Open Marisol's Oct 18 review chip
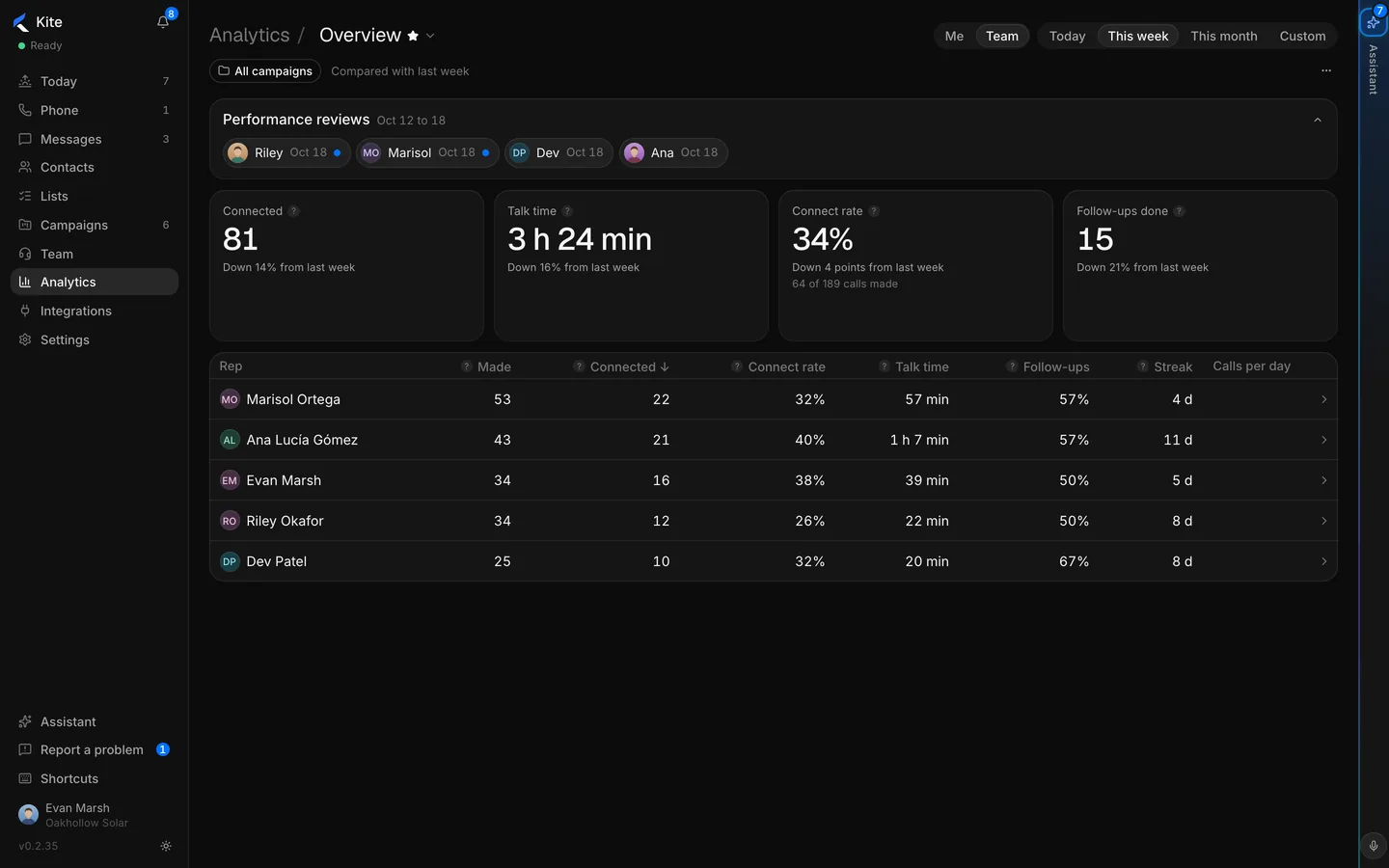This screenshot has width=1389, height=868. [427, 152]
